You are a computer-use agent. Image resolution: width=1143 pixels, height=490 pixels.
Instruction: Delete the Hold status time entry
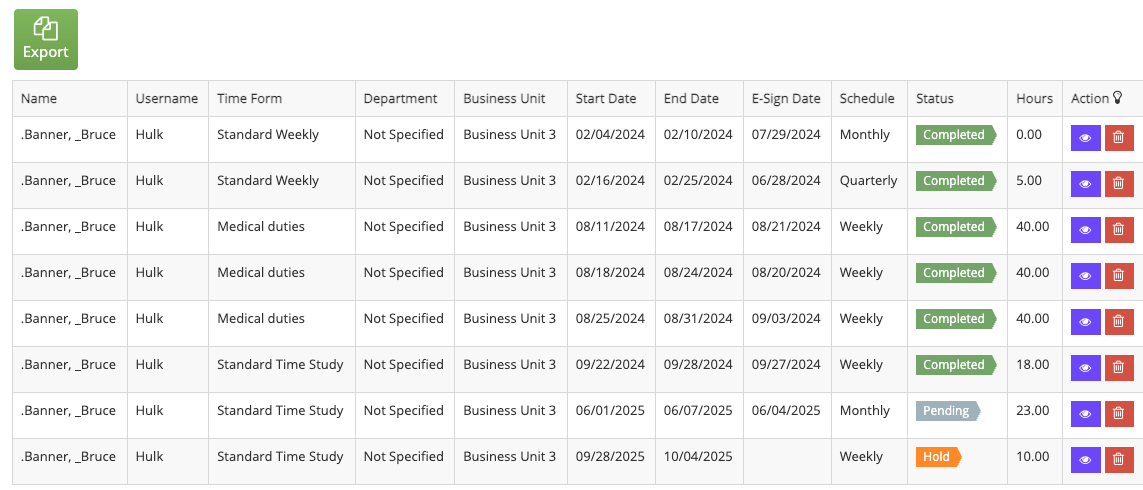click(x=1119, y=459)
